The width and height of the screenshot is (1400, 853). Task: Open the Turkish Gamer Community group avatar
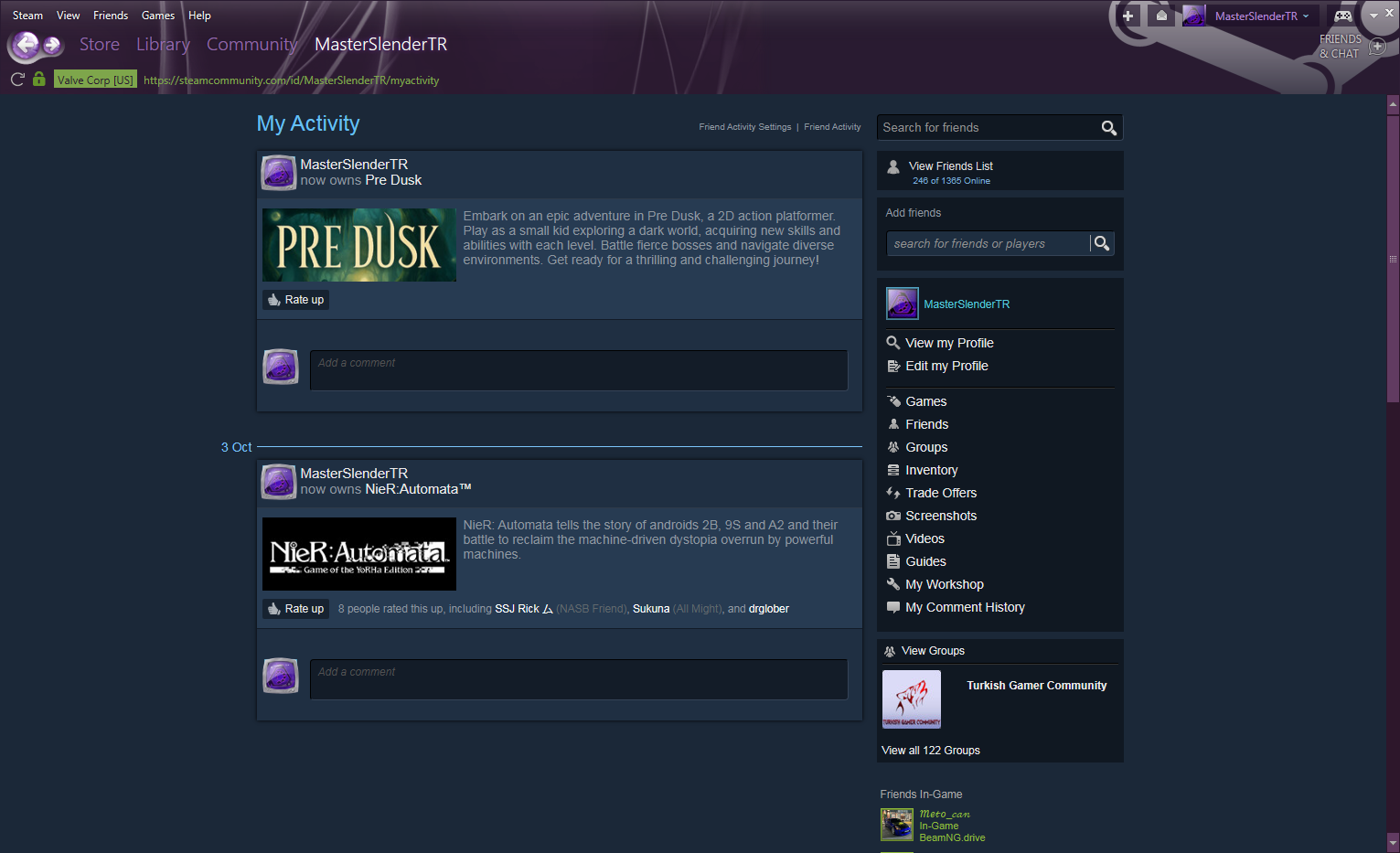(912, 699)
